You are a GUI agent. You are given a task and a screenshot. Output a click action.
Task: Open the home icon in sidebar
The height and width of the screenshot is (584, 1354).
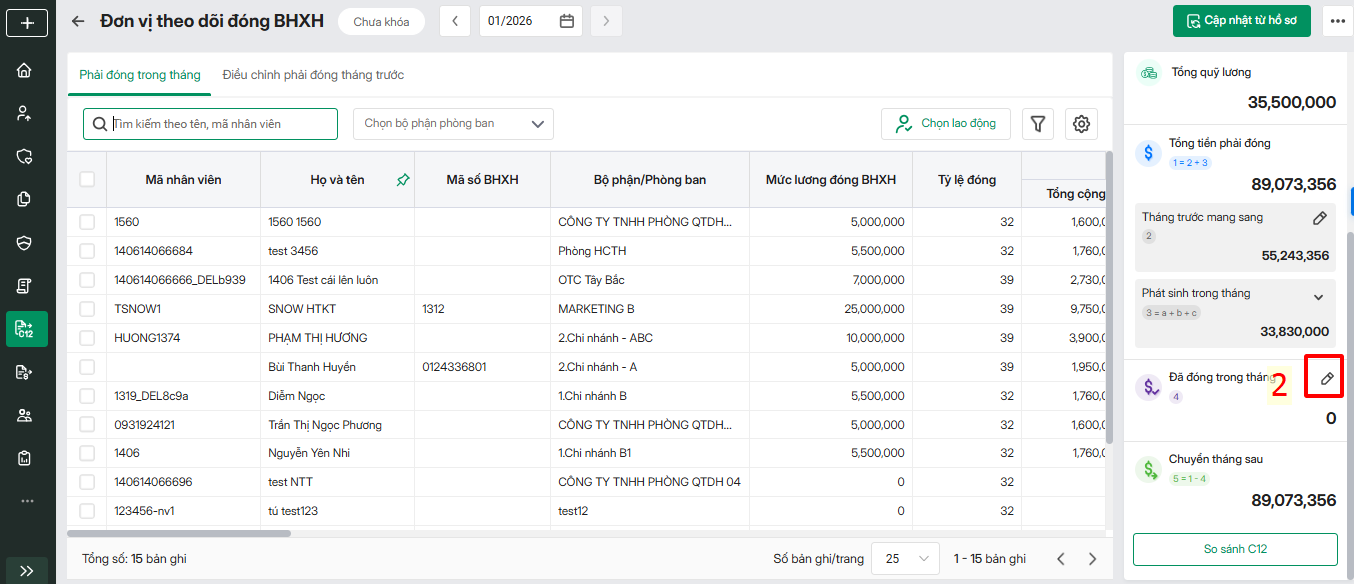[25, 71]
